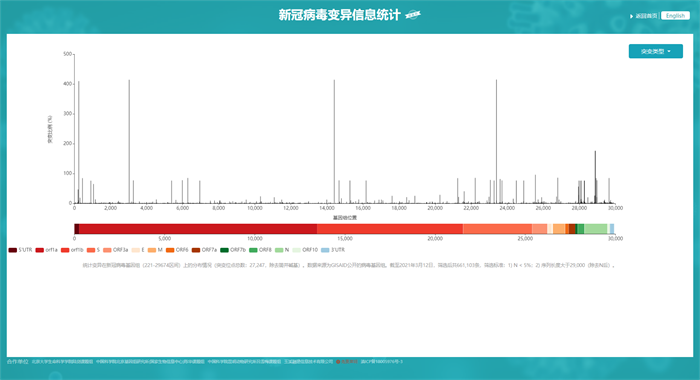Click the 3'UTR legend entry
This screenshot has width=700, height=380.
coord(333,250)
